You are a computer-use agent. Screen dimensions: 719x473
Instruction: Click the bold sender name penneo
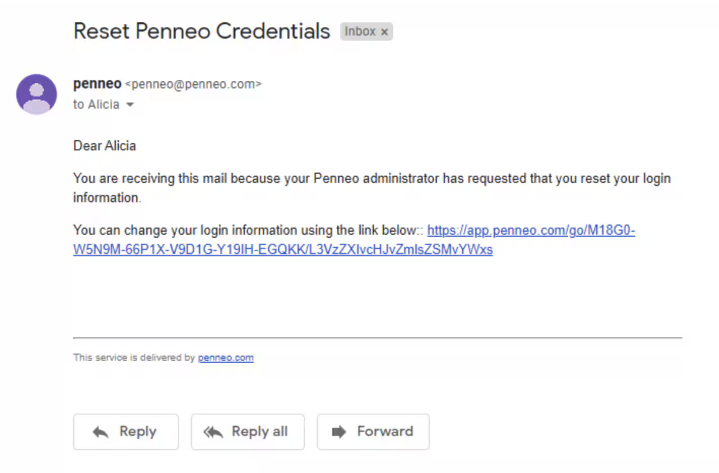point(97,84)
